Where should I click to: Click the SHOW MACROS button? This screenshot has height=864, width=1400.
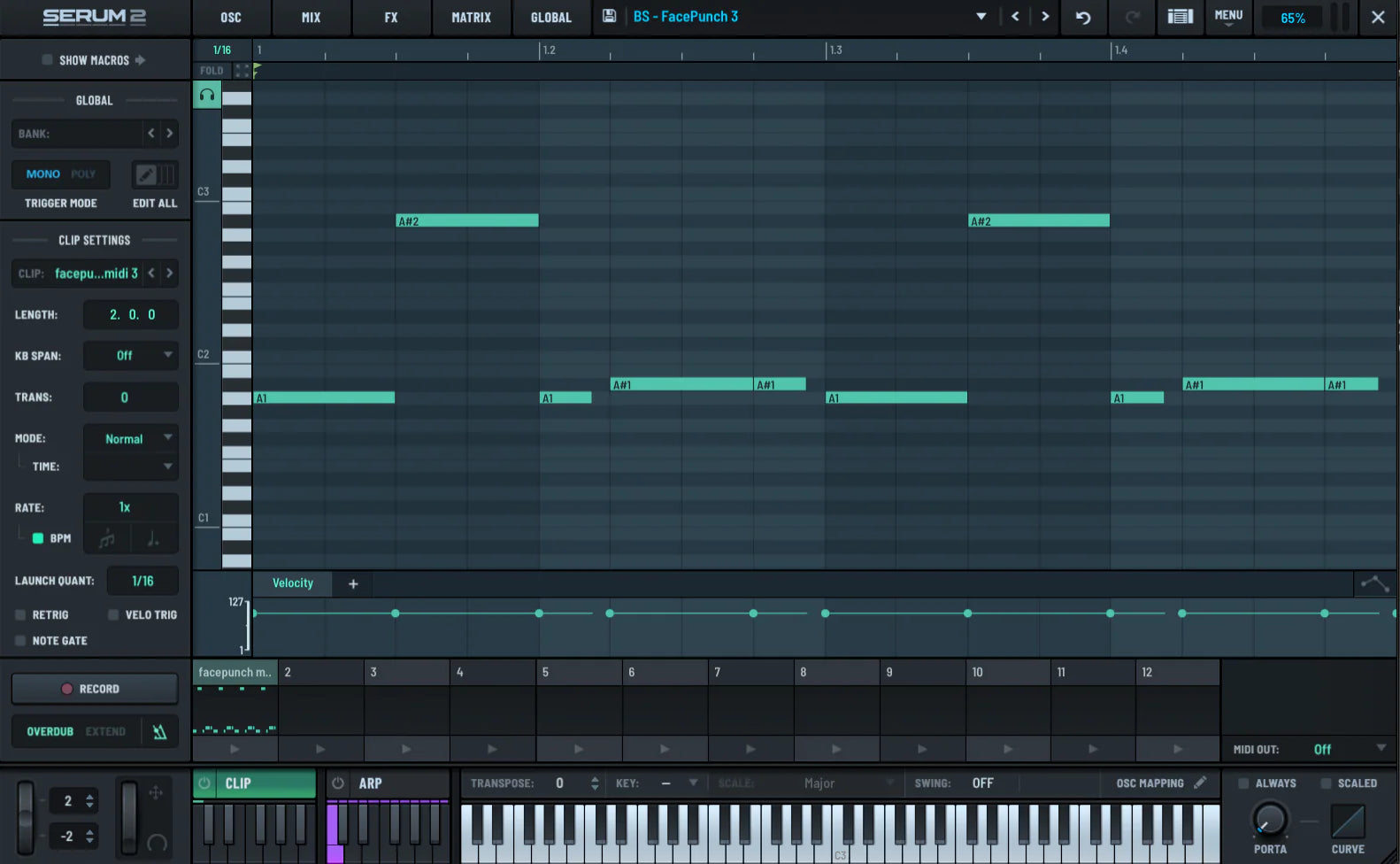94,60
